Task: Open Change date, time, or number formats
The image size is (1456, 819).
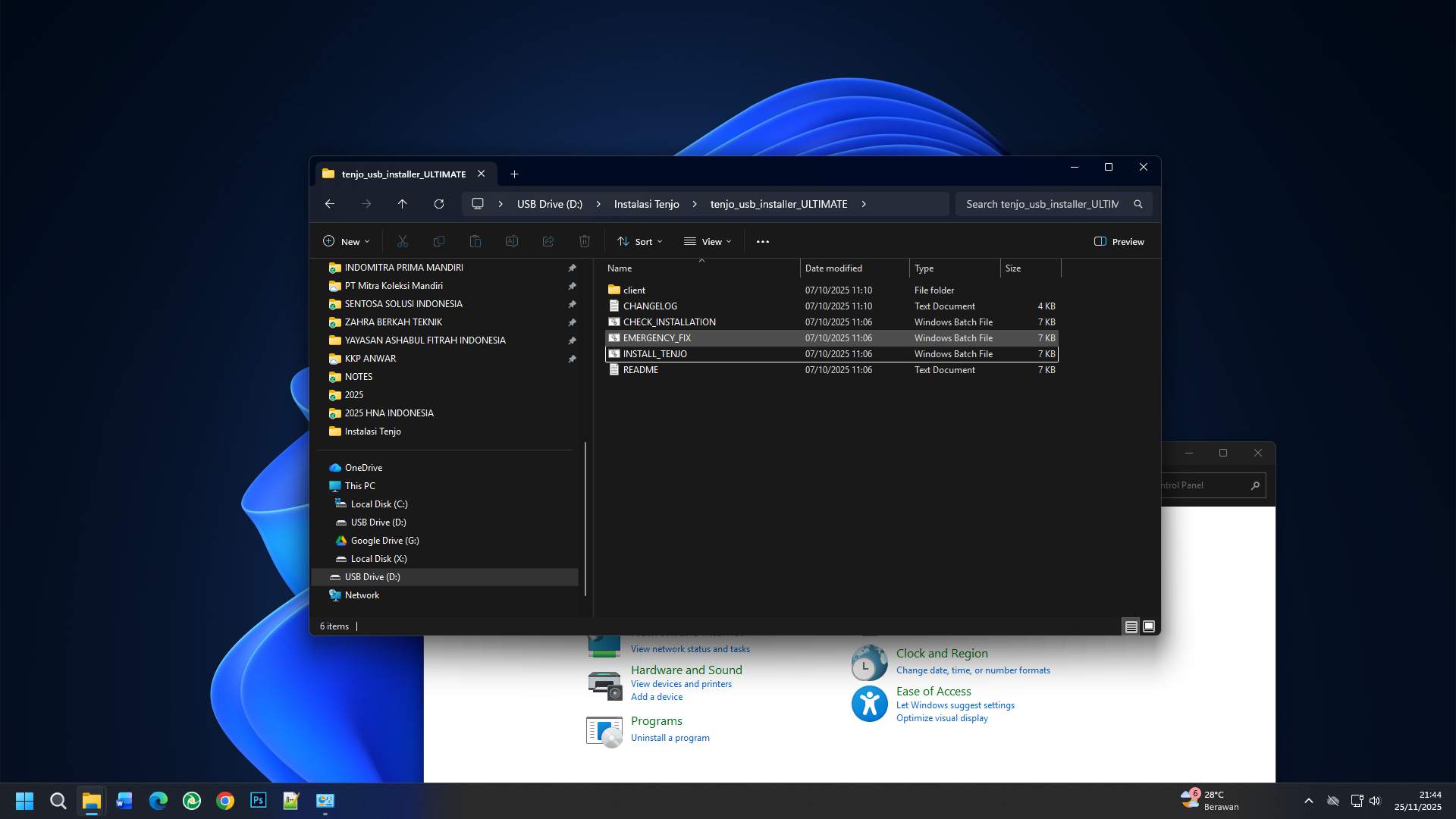Action: pos(973,670)
